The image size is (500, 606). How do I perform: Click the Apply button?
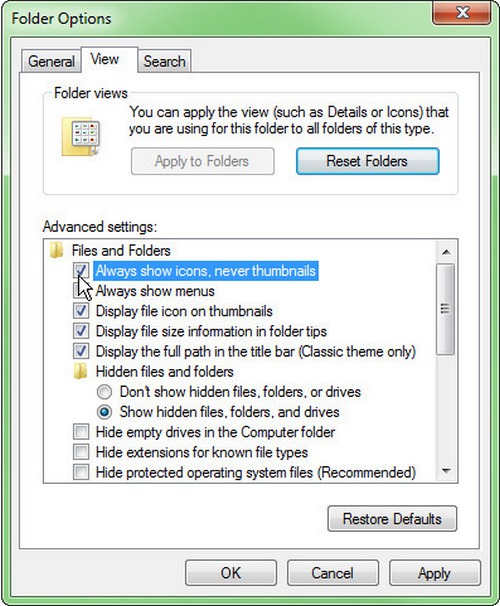click(x=435, y=573)
